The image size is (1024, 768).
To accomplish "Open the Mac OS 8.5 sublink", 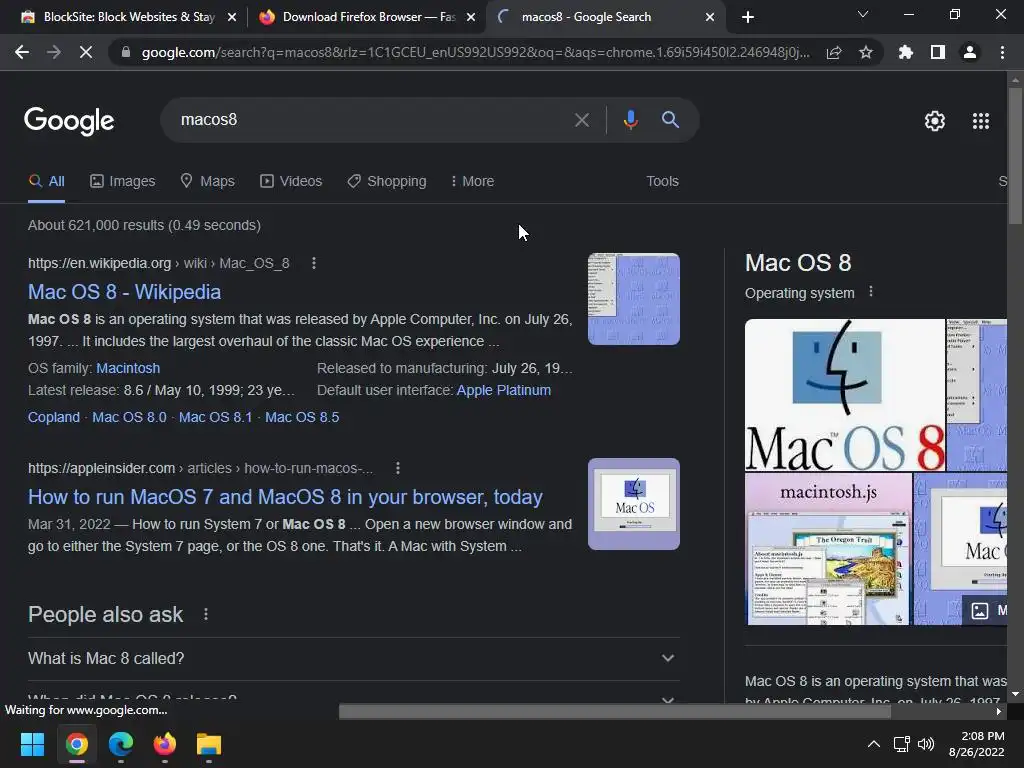I will click(x=302, y=417).
